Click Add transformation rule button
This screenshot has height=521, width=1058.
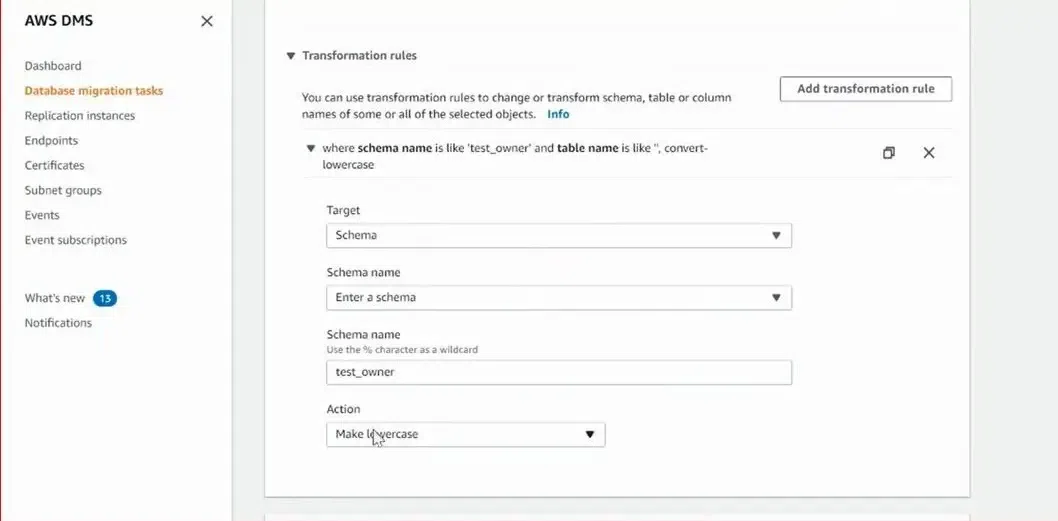pyautogui.click(x=865, y=89)
